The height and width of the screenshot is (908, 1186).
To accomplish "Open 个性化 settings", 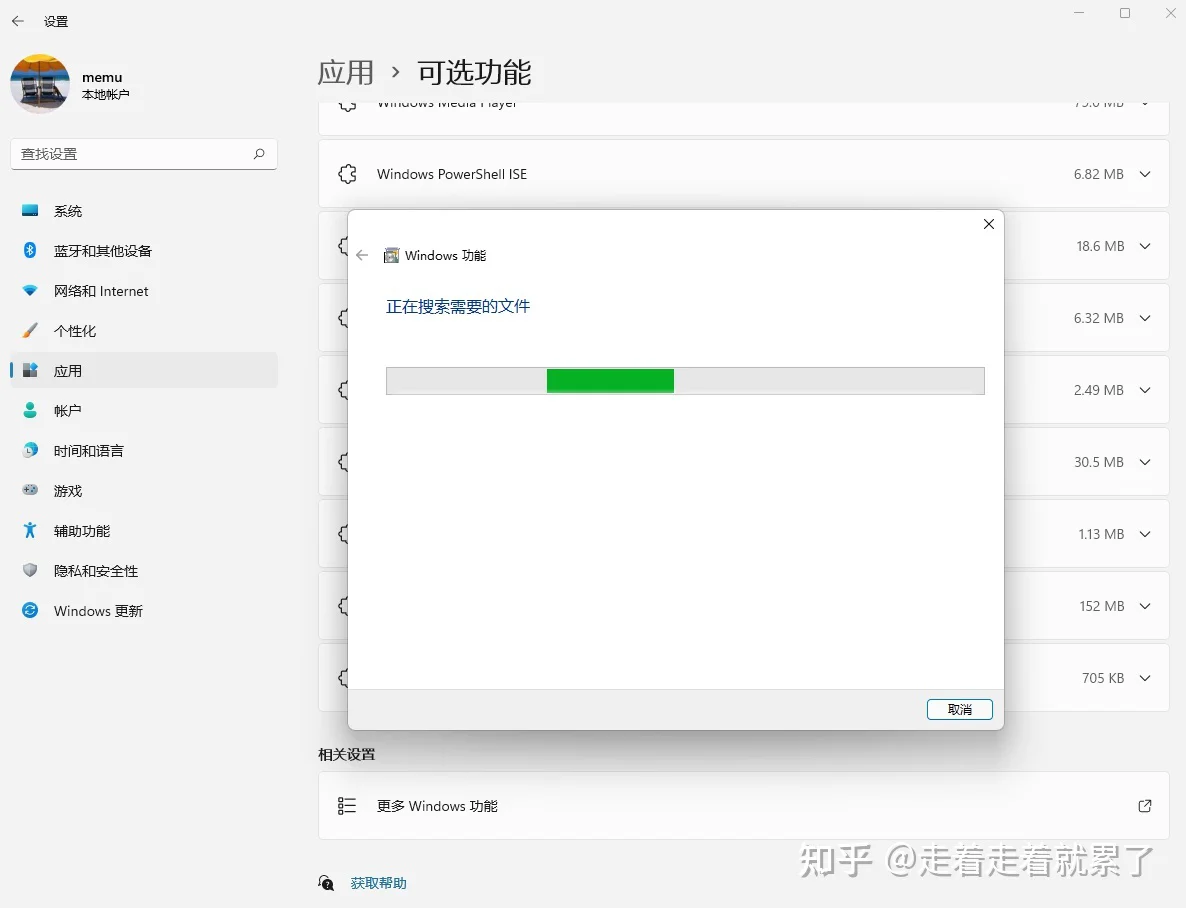I will click(x=144, y=331).
